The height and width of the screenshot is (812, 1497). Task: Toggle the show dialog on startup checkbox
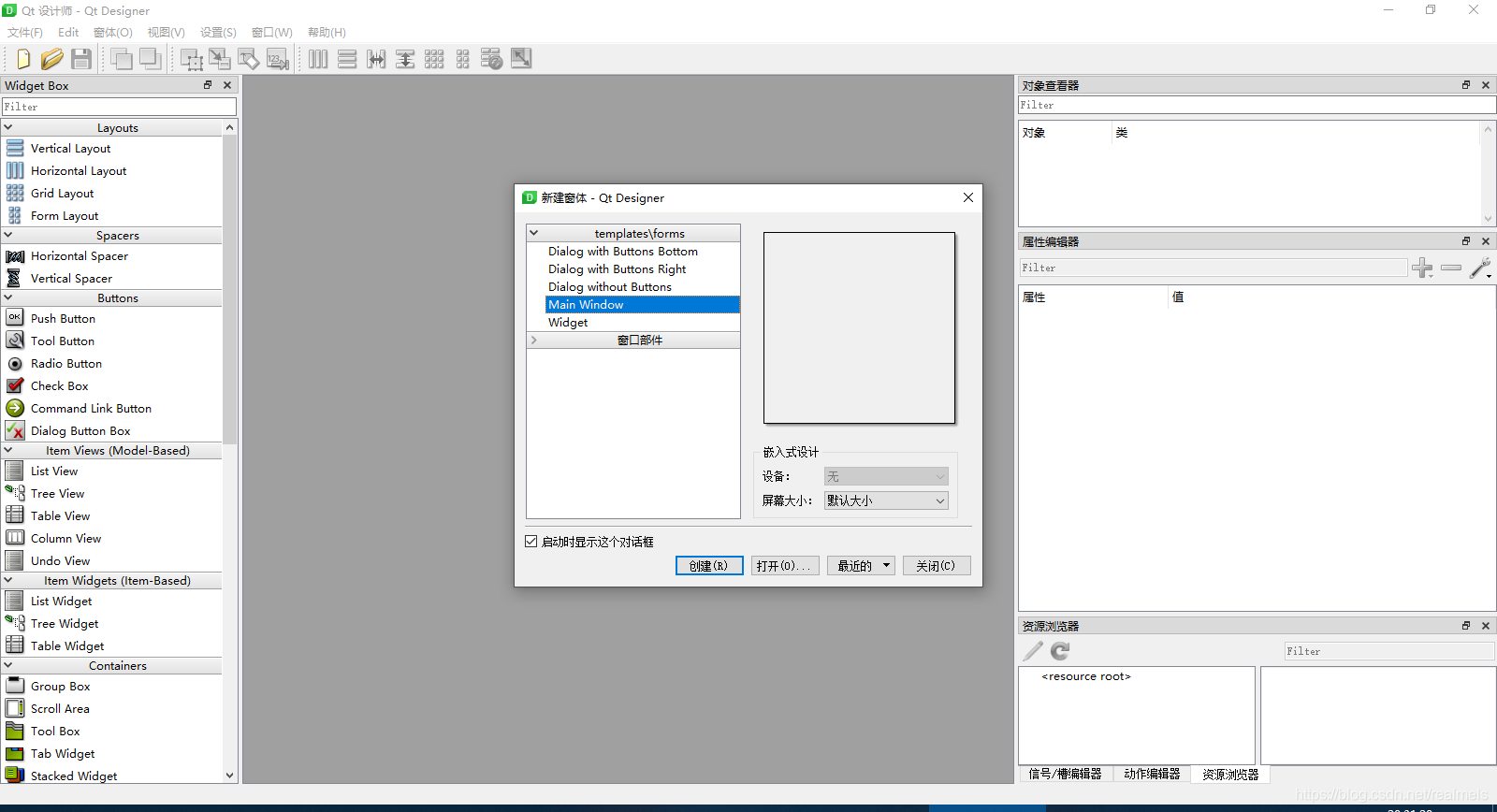[x=531, y=542]
